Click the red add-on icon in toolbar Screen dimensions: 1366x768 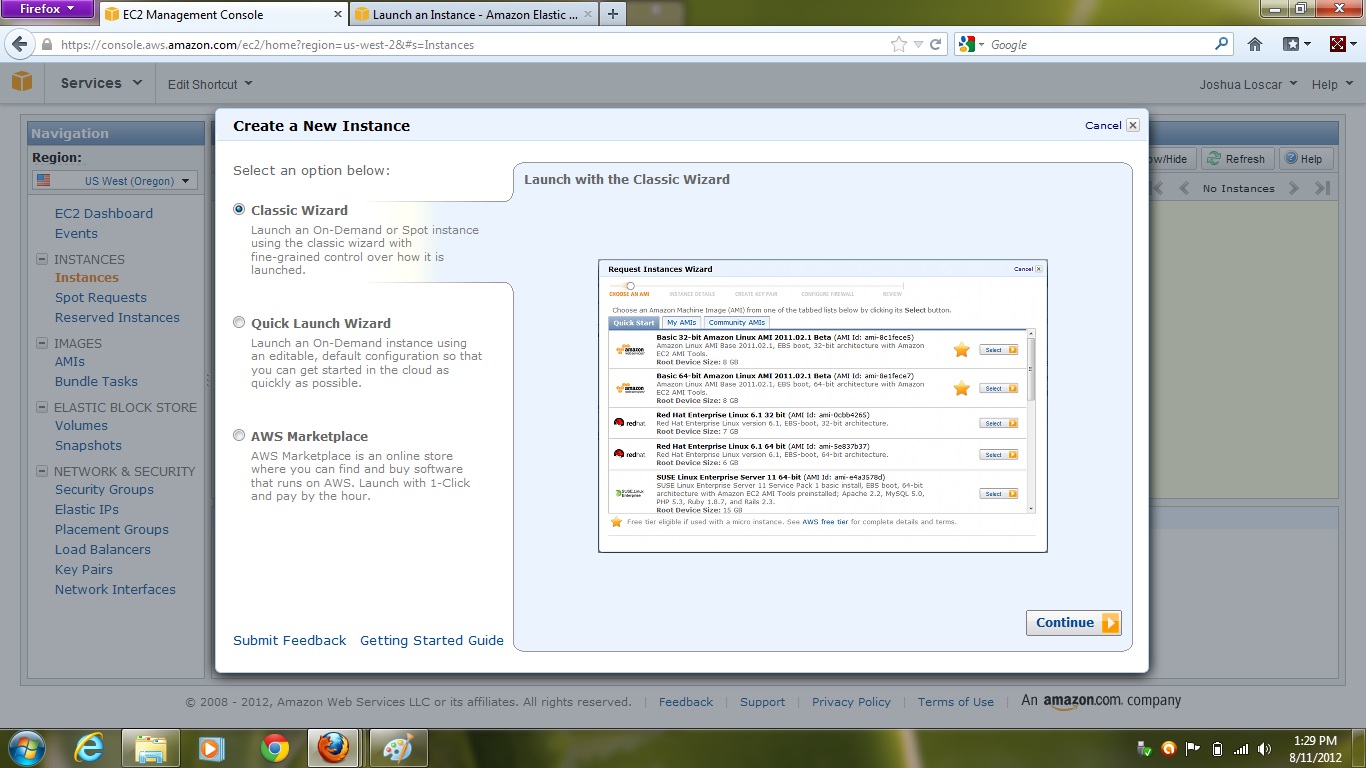pyautogui.click(x=1338, y=44)
